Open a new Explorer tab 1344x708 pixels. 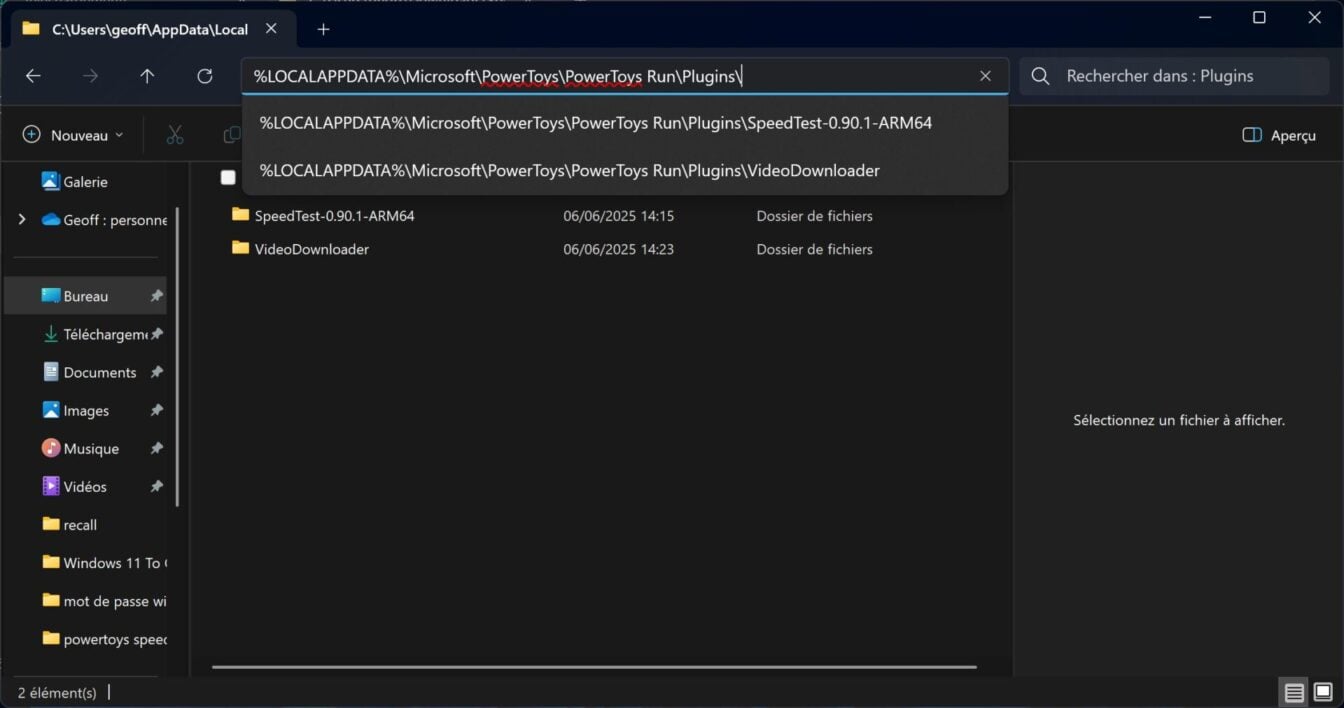(x=323, y=29)
